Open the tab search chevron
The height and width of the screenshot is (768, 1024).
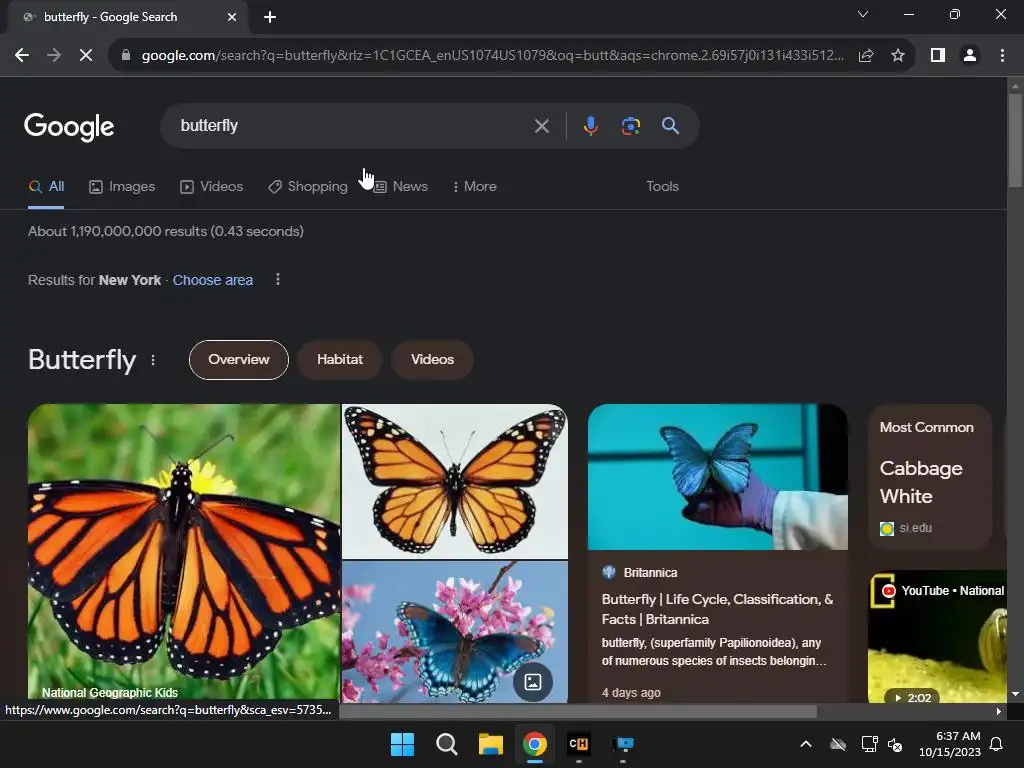click(863, 14)
